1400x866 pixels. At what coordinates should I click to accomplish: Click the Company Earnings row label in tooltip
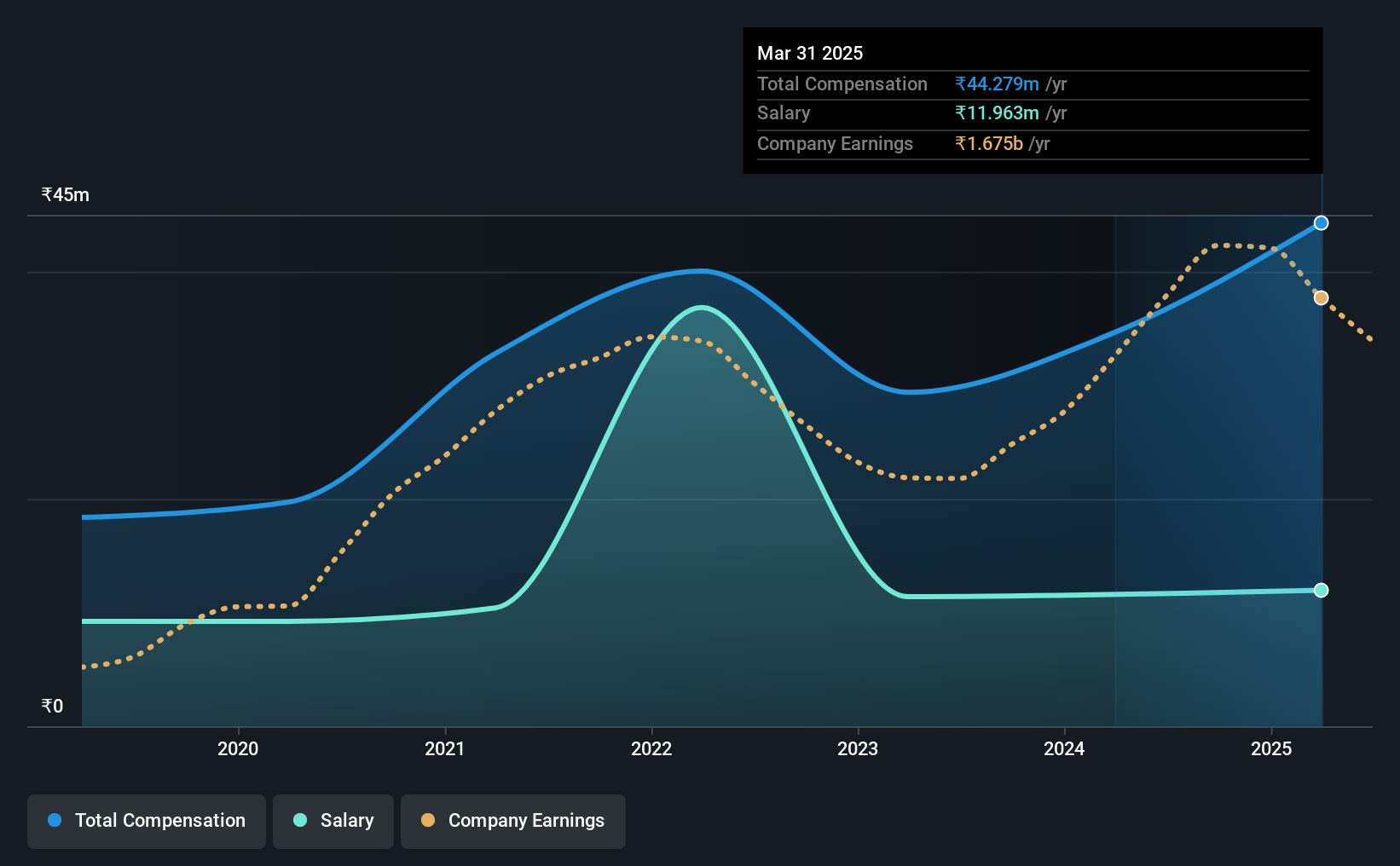pyautogui.click(x=835, y=143)
